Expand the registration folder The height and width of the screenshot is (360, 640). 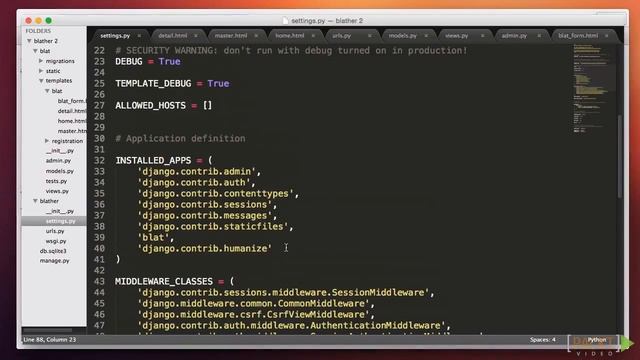tap(47, 141)
